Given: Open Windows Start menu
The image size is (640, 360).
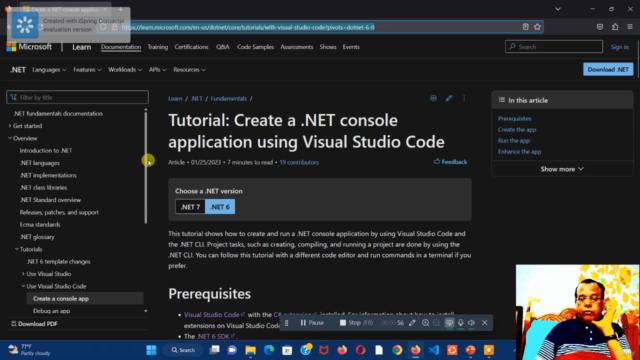Looking at the screenshot, I should pyautogui.click(x=151, y=350).
